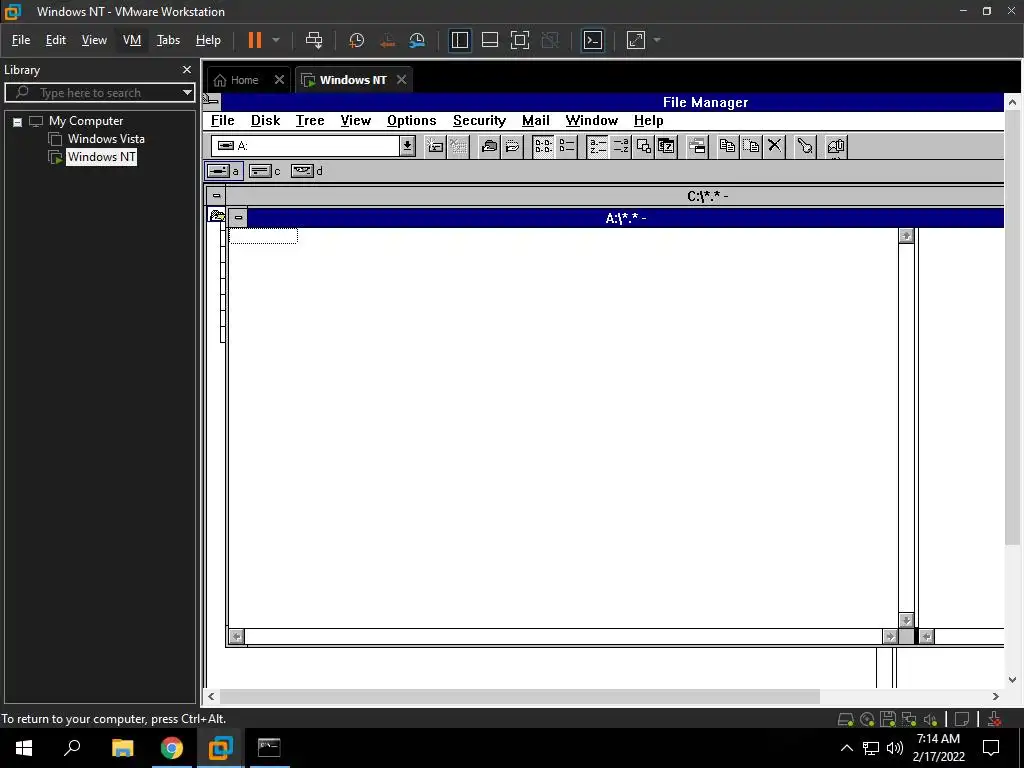
Task: Open VMware Tabs menu
Action: 168,40
